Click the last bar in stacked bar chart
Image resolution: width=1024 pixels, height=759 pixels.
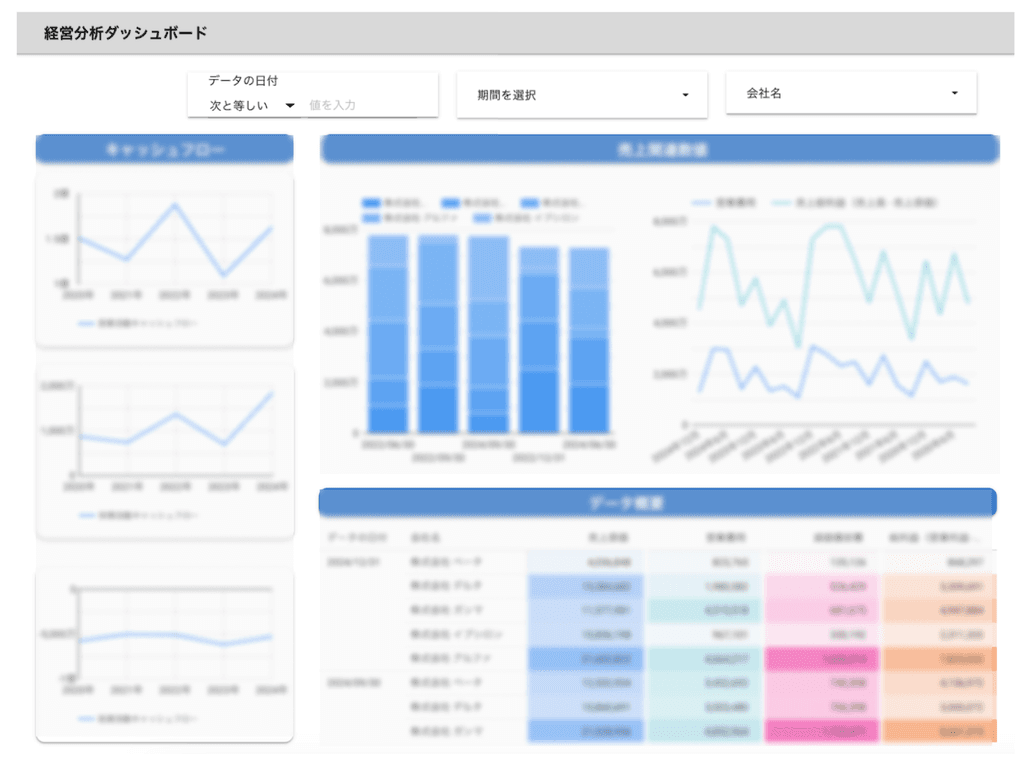pos(589,340)
